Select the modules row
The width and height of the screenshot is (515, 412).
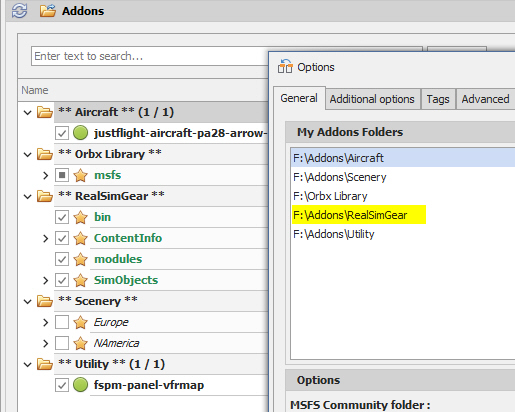[179, 259]
